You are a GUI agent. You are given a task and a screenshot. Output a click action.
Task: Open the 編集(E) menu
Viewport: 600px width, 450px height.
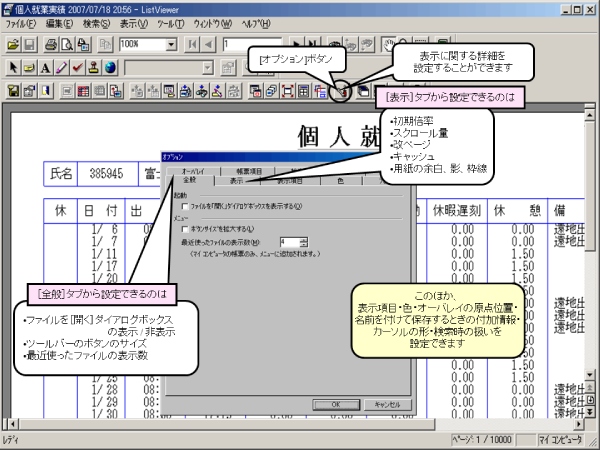[x=59, y=24]
